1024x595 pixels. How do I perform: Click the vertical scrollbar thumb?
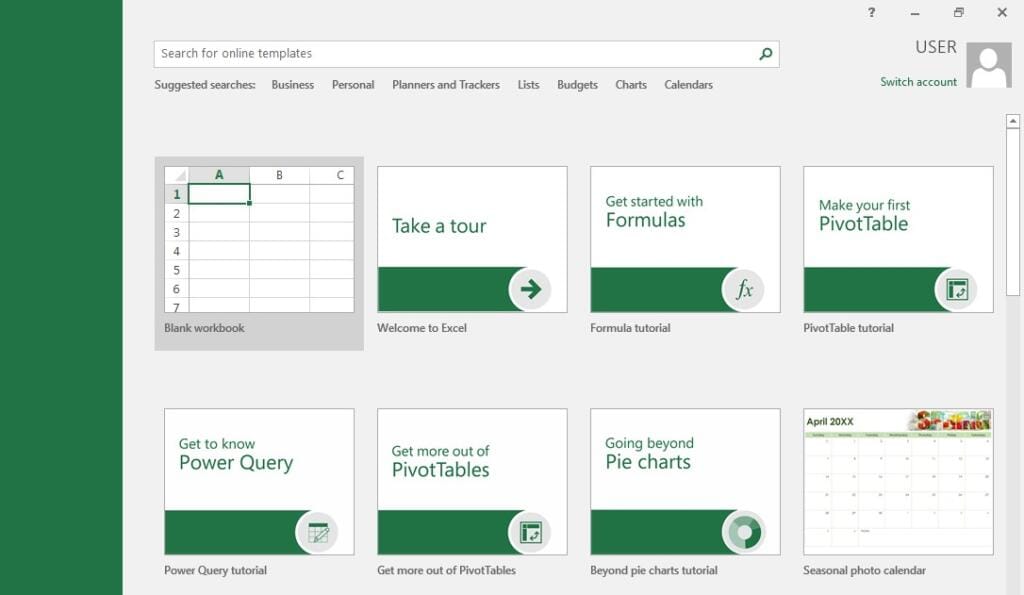[1012, 212]
